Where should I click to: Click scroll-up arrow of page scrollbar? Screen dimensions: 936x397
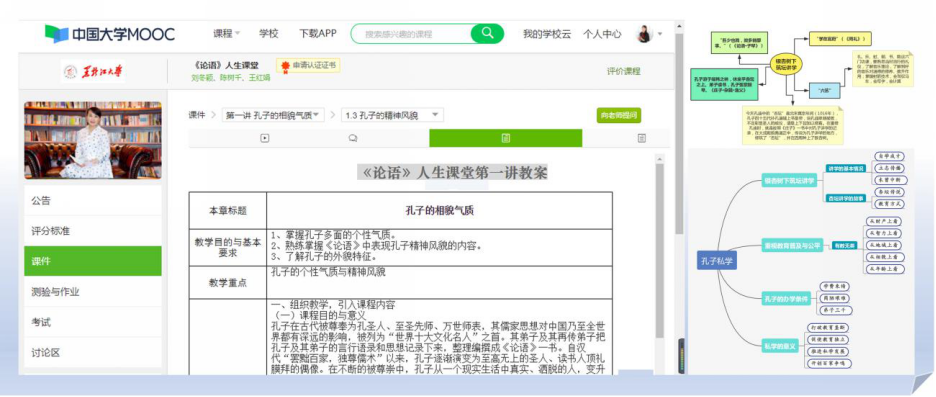click(x=679, y=26)
